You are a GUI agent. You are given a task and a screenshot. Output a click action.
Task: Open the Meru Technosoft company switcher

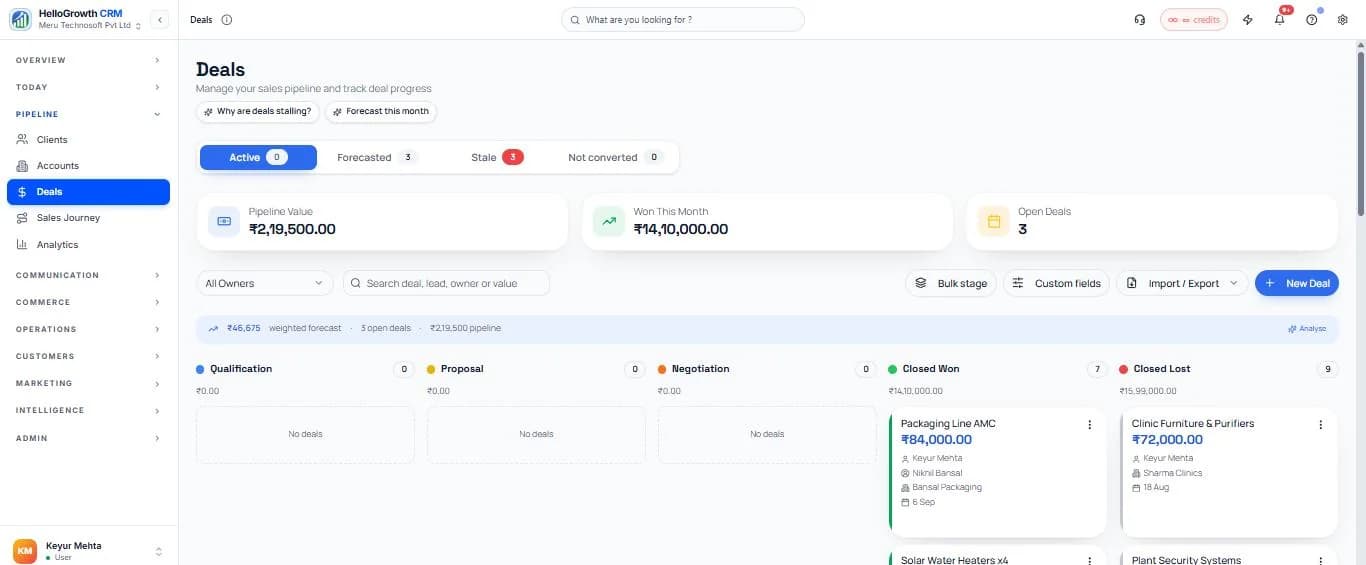click(x=90, y=25)
